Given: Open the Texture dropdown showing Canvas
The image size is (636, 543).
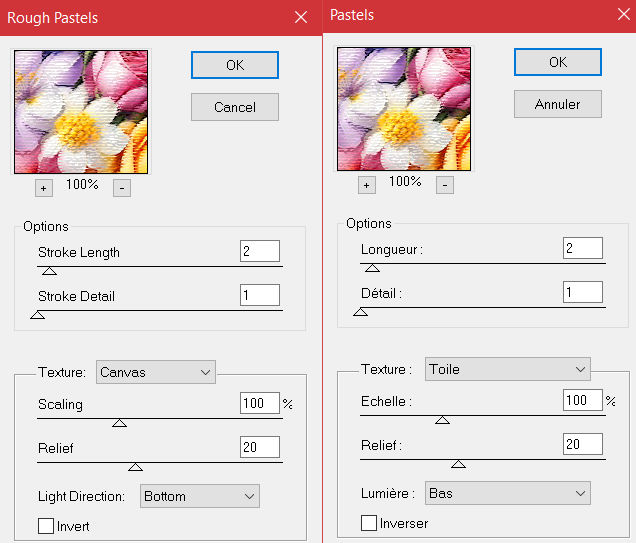Looking at the screenshot, I should (156, 372).
